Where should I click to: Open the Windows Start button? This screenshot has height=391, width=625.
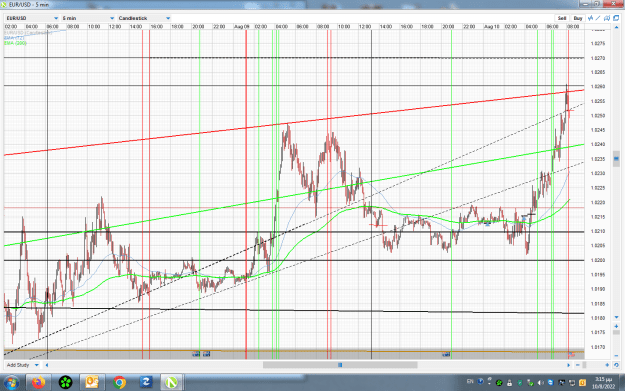point(12,383)
